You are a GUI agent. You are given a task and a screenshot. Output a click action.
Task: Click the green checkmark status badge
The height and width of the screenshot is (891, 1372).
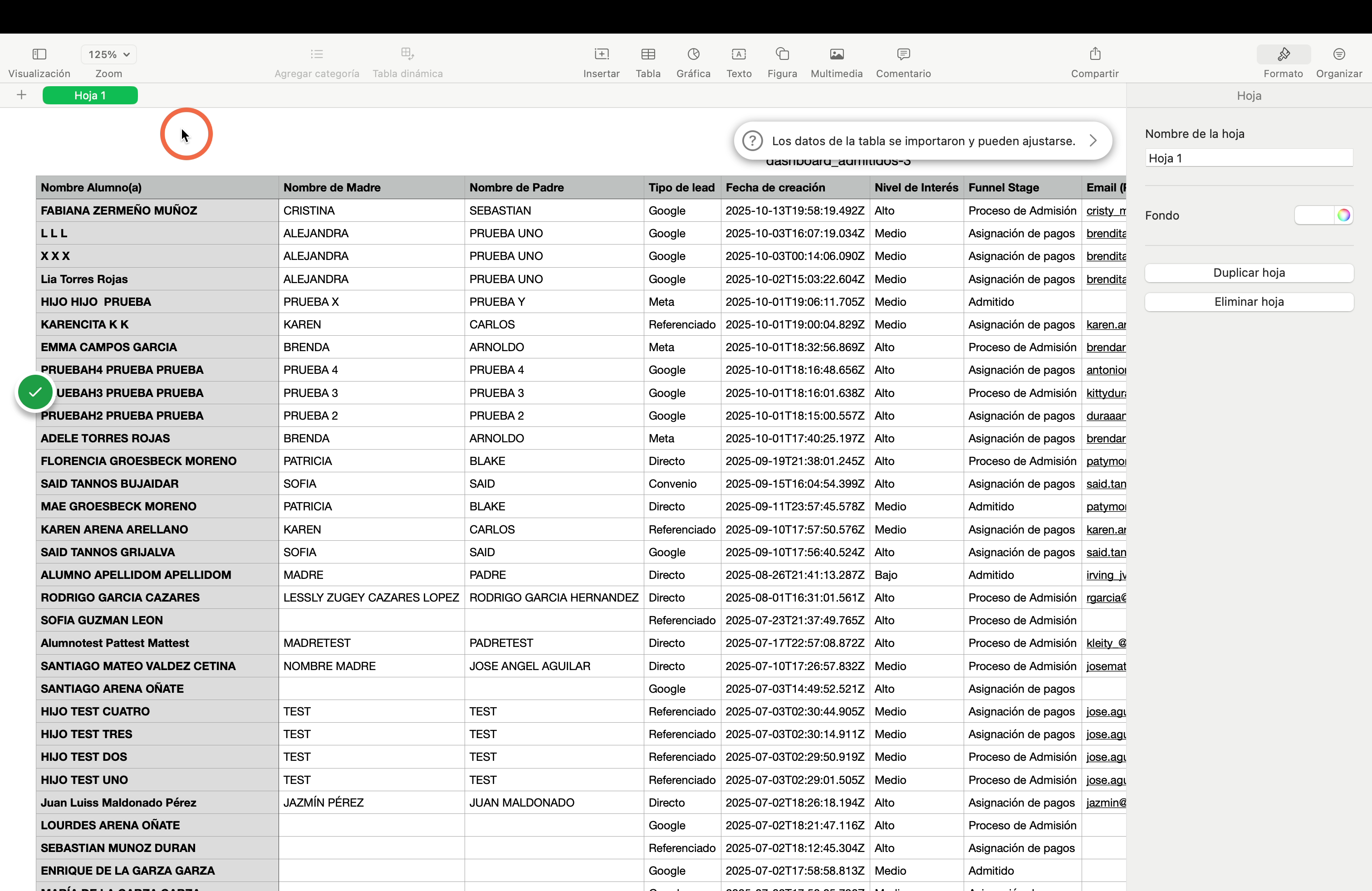coord(35,392)
